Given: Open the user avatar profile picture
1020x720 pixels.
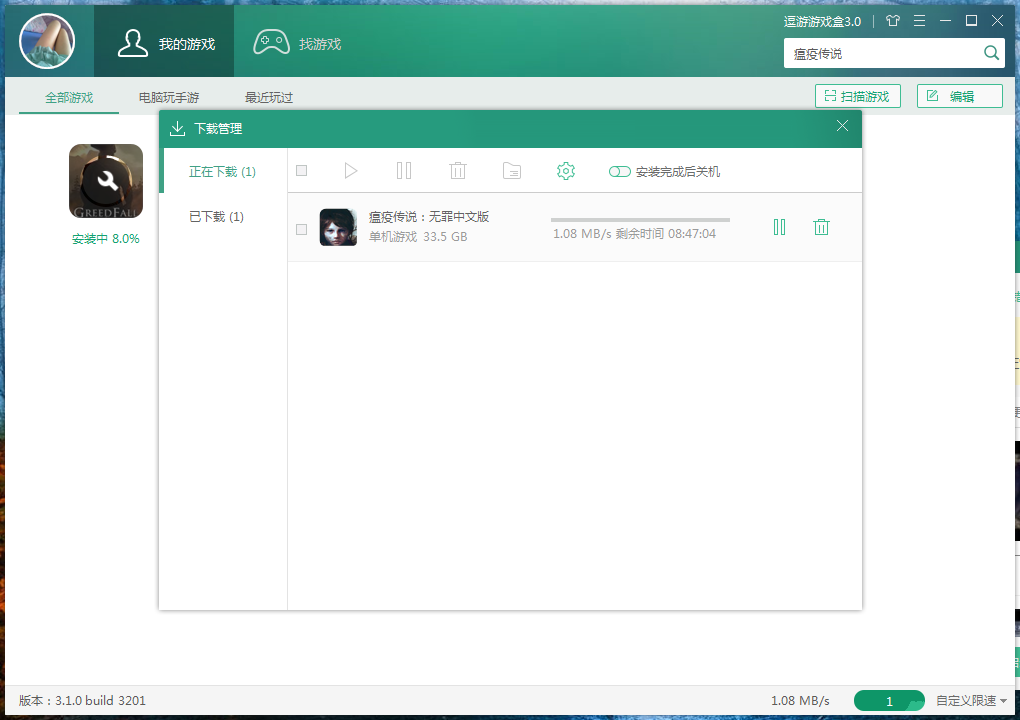Looking at the screenshot, I should coord(47,42).
